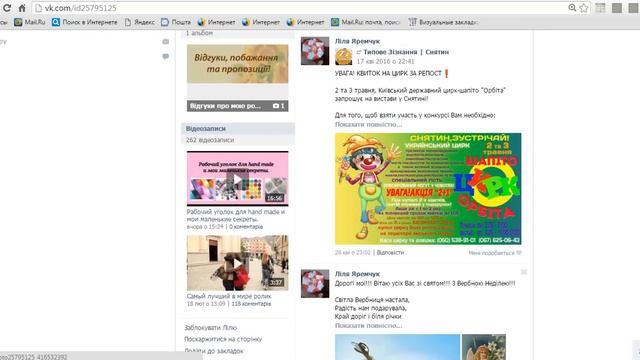640x360 pixels.
Task: Go to the browser home page icon
Action: point(22,8)
